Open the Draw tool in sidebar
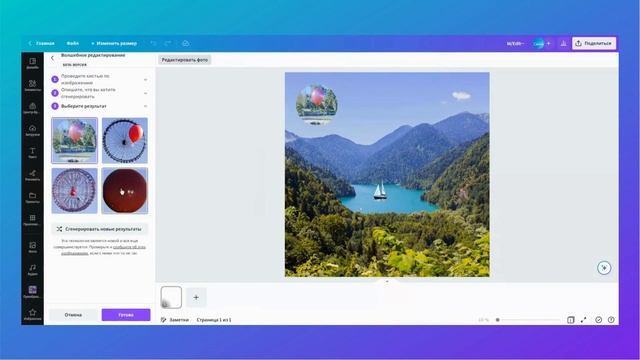Viewport: 640px width, 360px height. click(x=33, y=175)
